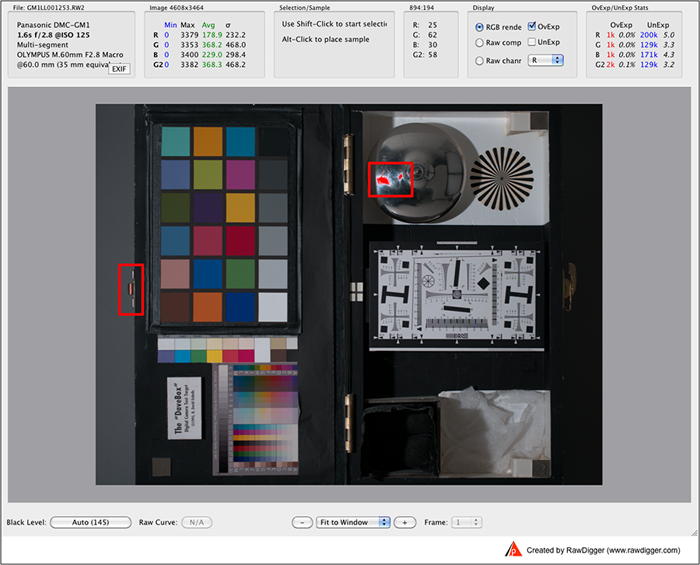The width and height of the screenshot is (700, 565).
Task: Click the Frame number stepper
Action: pos(467,522)
